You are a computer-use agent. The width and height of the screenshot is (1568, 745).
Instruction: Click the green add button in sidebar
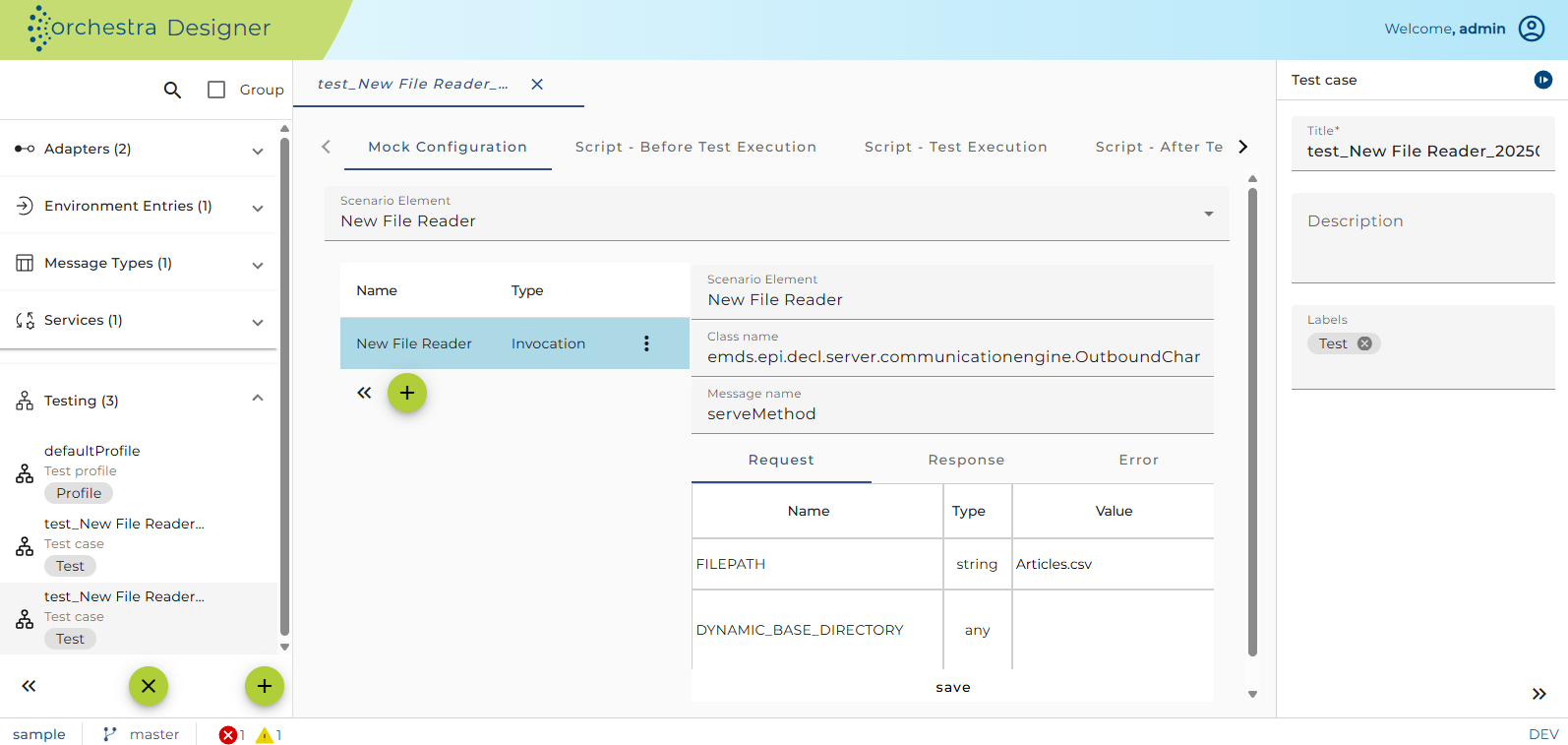click(265, 686)
